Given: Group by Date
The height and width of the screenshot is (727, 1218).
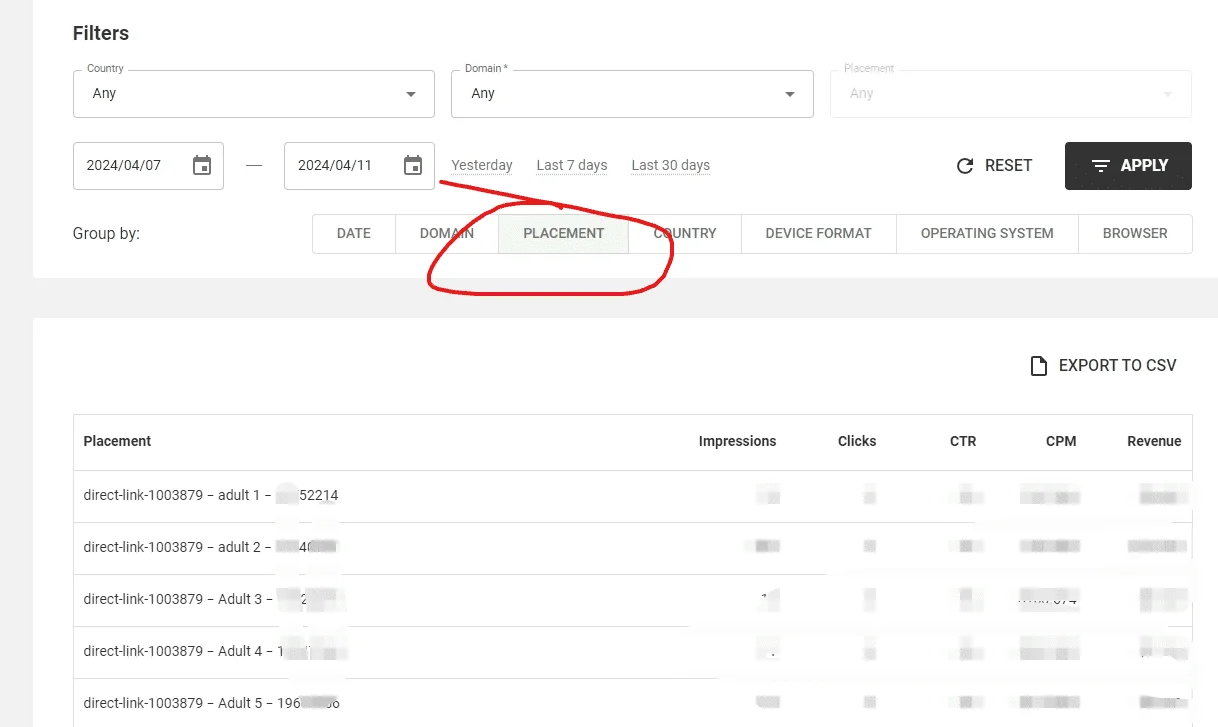Looking at the screenshot, I should click(x=354, y=234).
